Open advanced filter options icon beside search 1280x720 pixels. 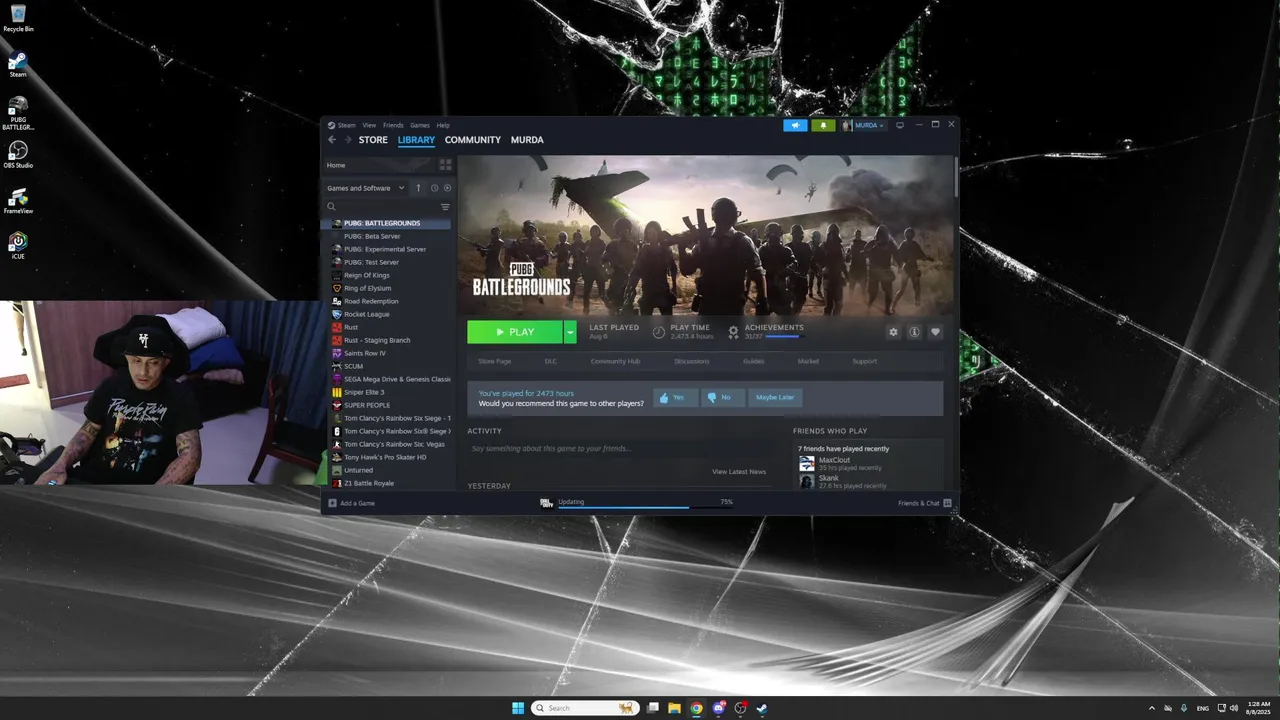[x=445, y=207]
